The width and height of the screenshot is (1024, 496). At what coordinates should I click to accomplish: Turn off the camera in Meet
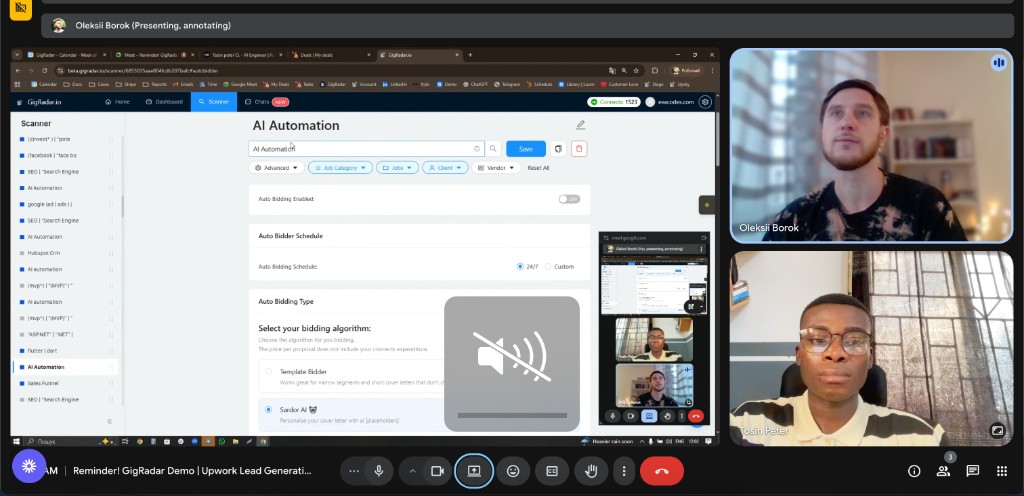(438, 471)
